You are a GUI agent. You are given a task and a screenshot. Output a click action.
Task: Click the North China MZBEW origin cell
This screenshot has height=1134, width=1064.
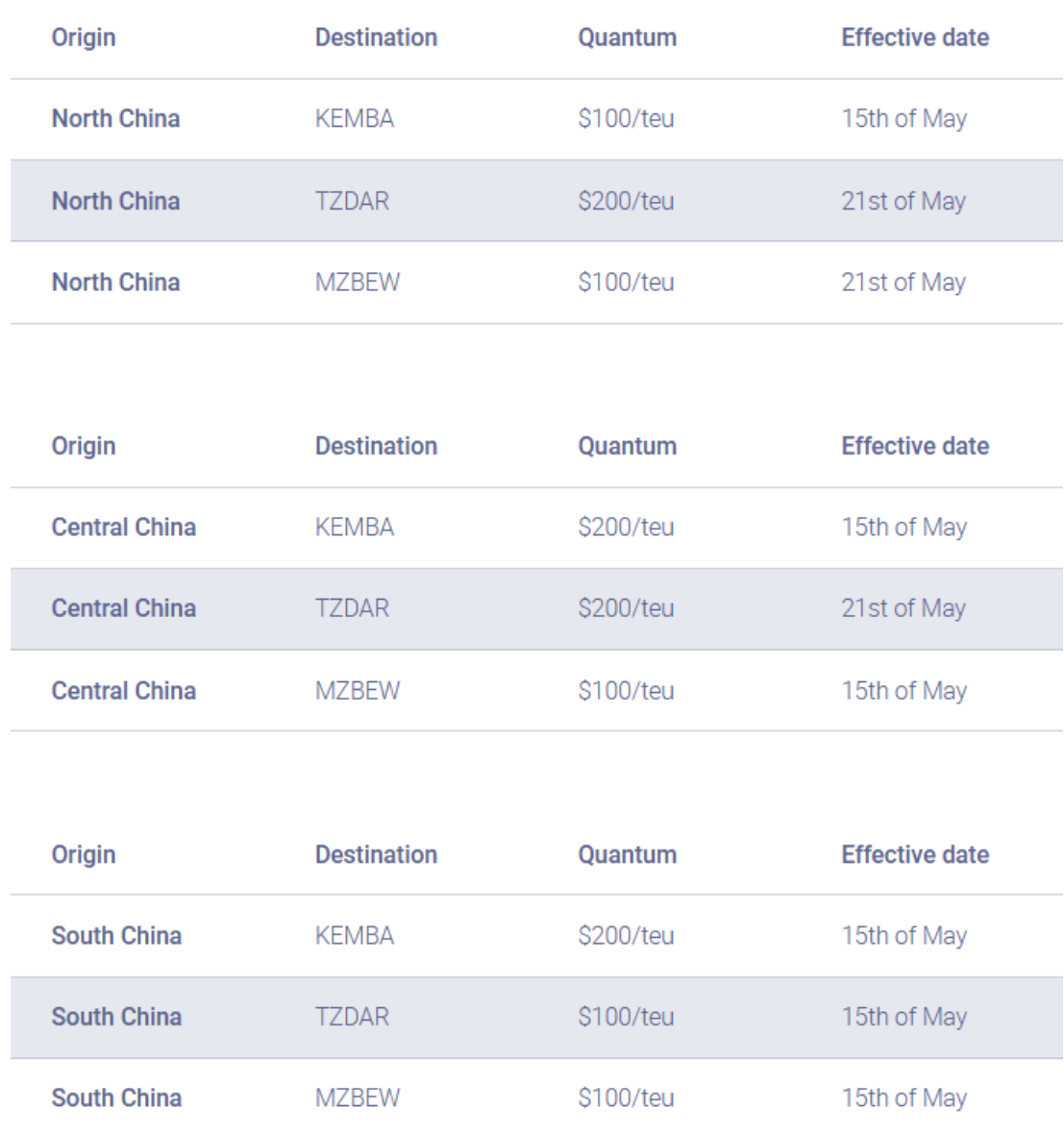[115, 282]
